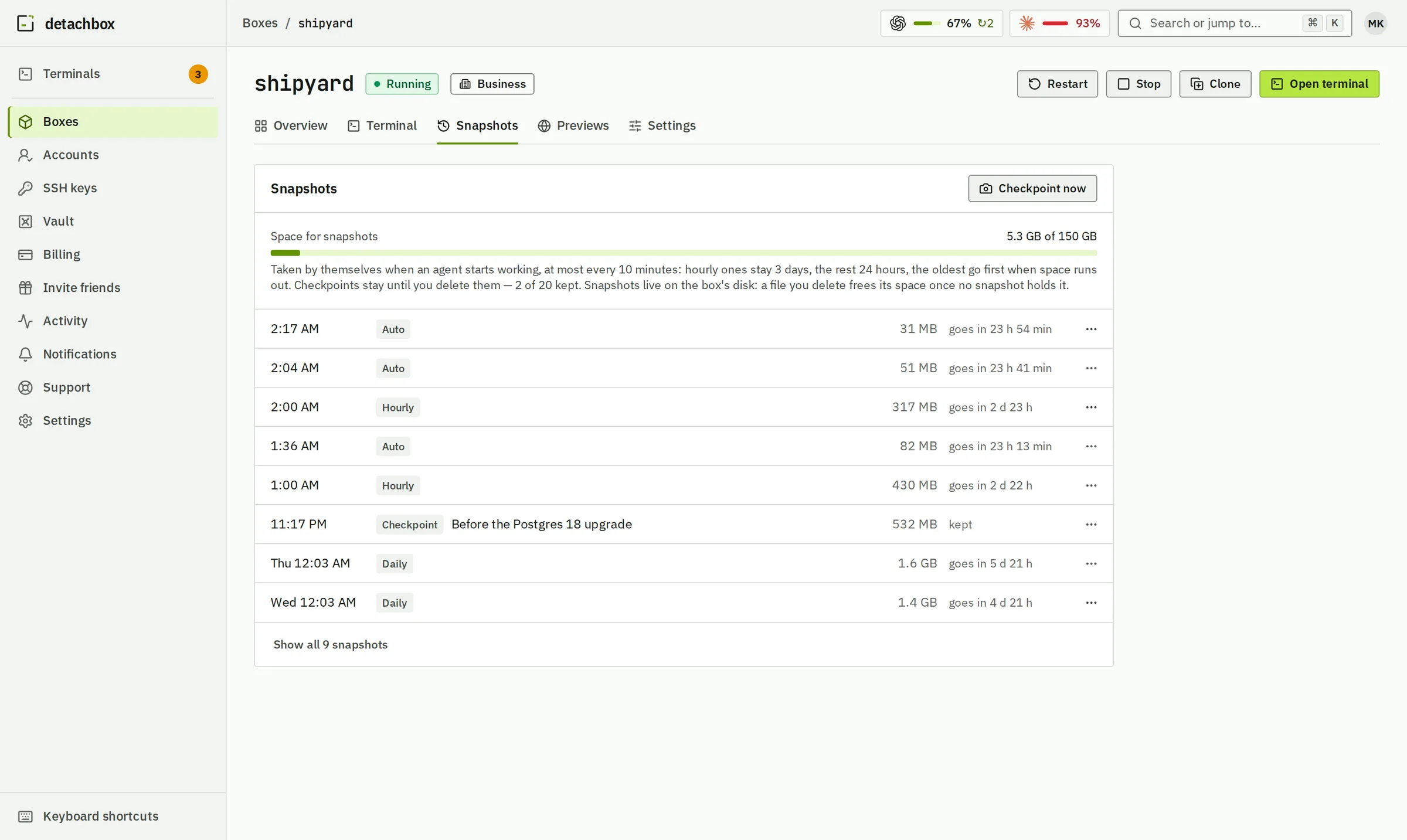The height and width of the screenshot is (840, 1407).
Task: Open SSH keys page
Action: tap(113, 188)
